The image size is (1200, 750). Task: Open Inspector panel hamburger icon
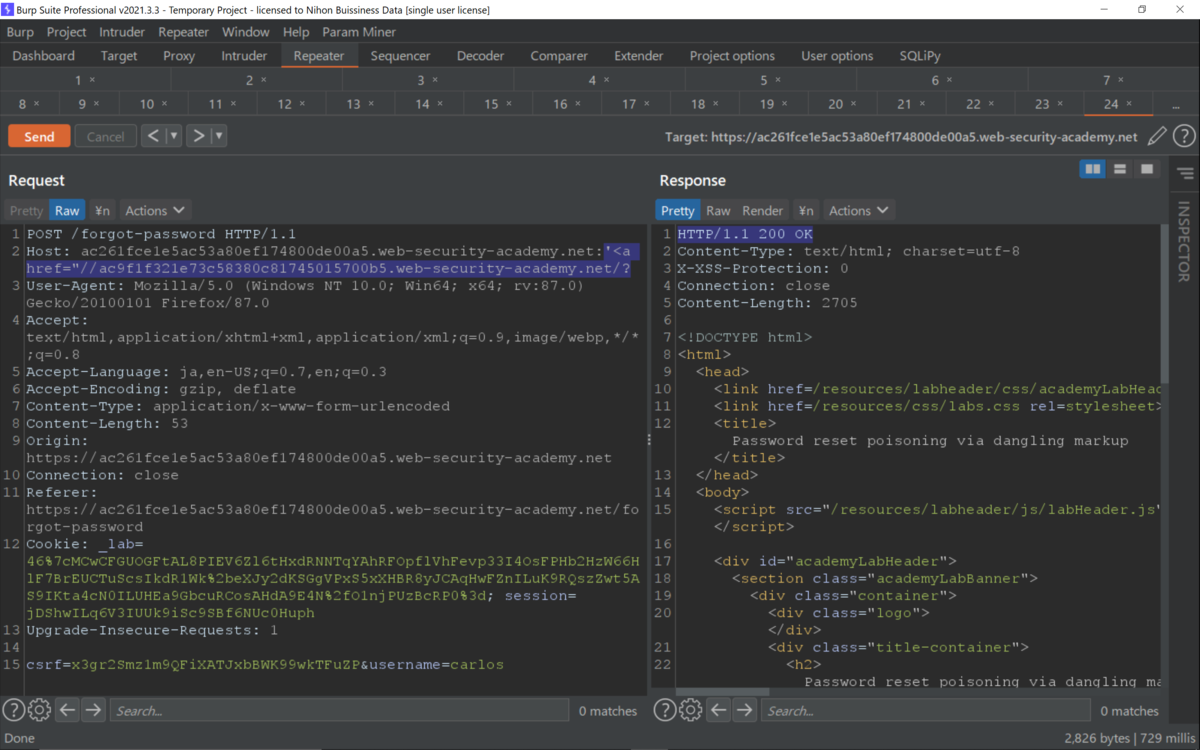1186,174
